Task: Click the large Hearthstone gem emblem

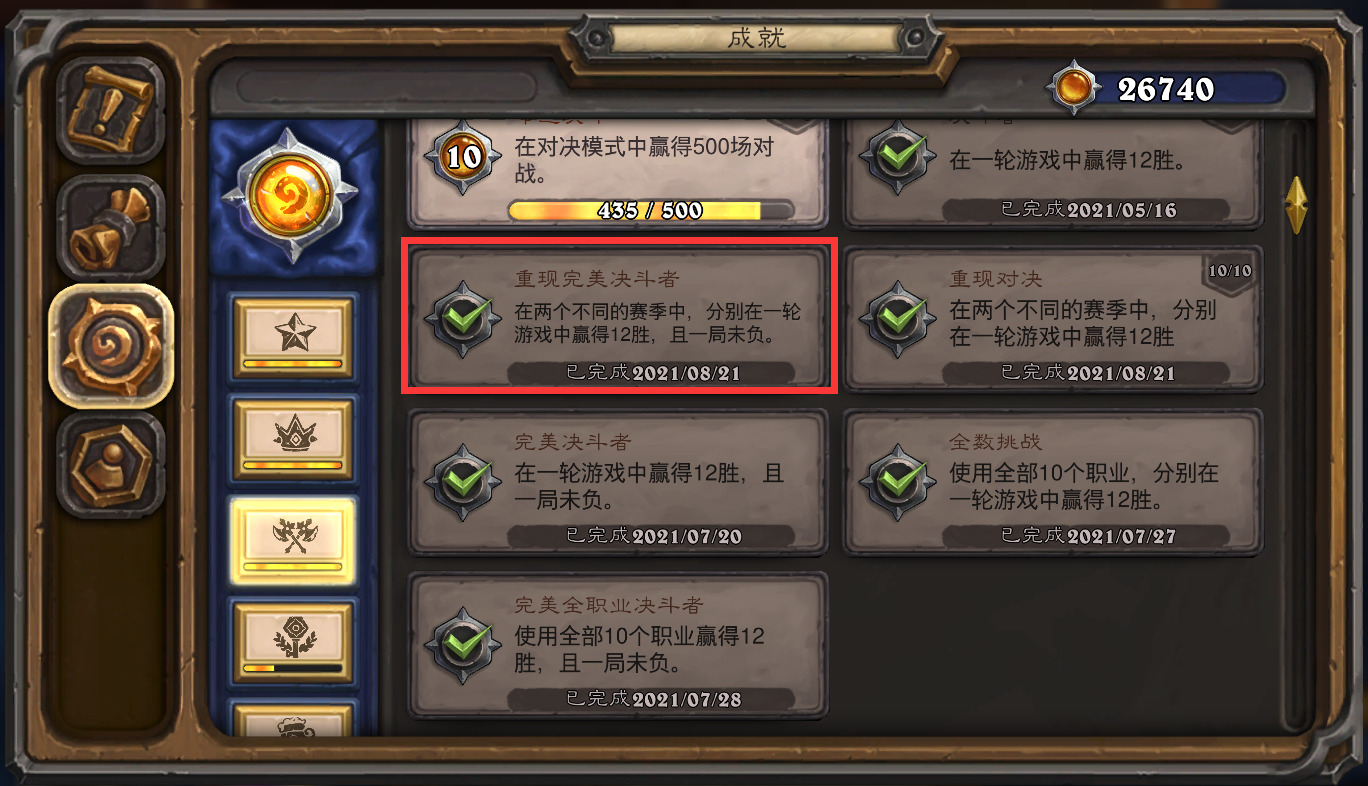Action: (x=292, y=195)
